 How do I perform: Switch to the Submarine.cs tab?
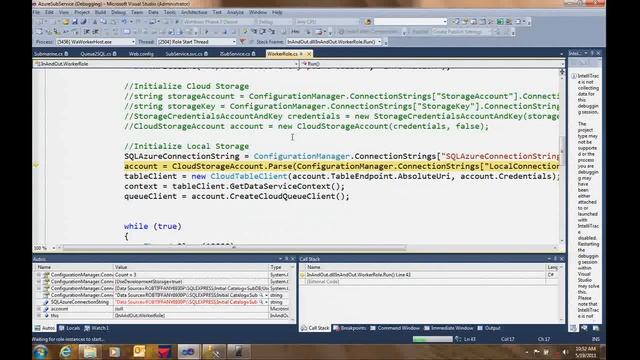pos(51,54)
